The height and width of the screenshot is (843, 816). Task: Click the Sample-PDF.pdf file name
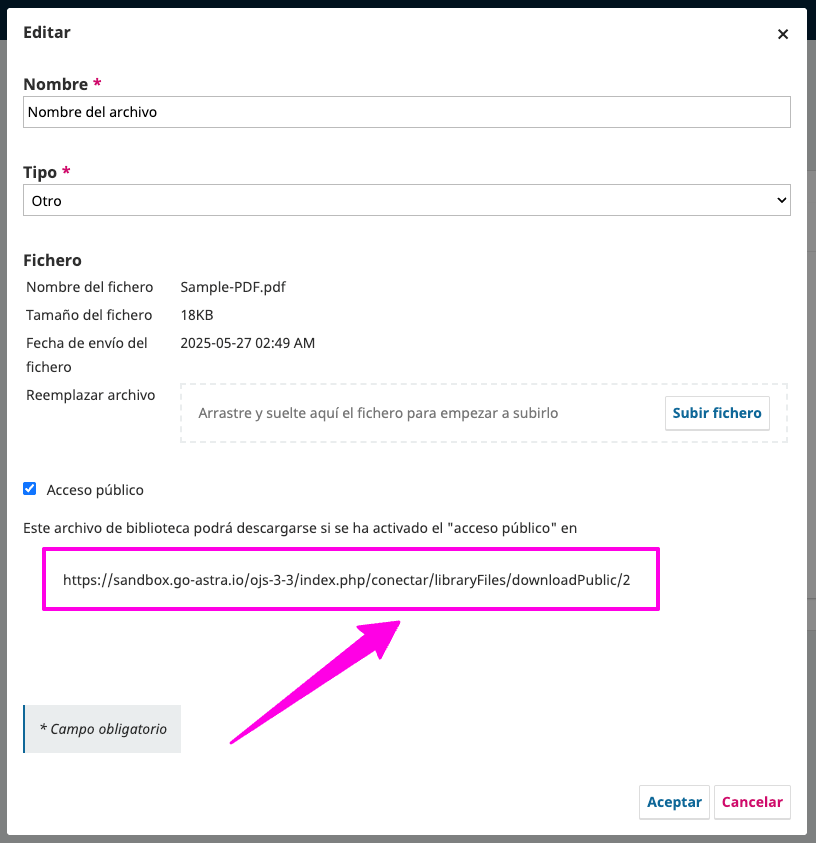[233, 287]
